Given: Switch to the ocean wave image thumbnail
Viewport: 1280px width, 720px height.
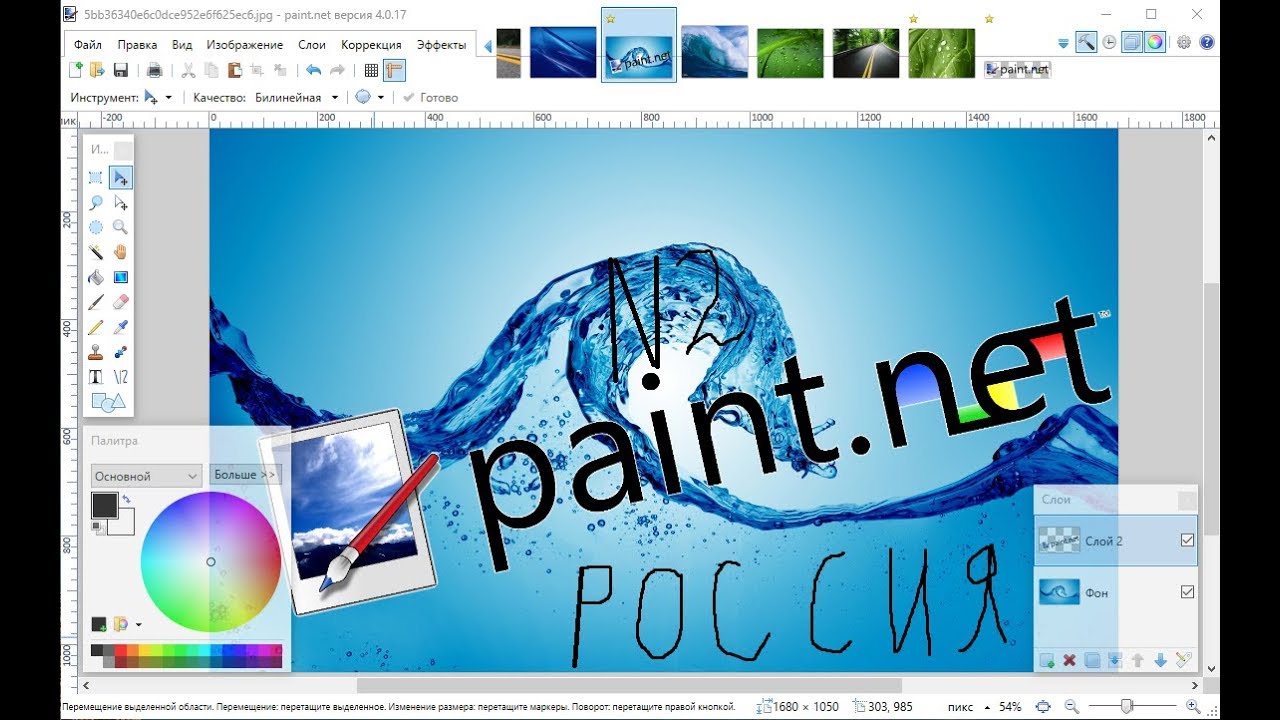Looking at the screenshot, I should coord(715,53).
